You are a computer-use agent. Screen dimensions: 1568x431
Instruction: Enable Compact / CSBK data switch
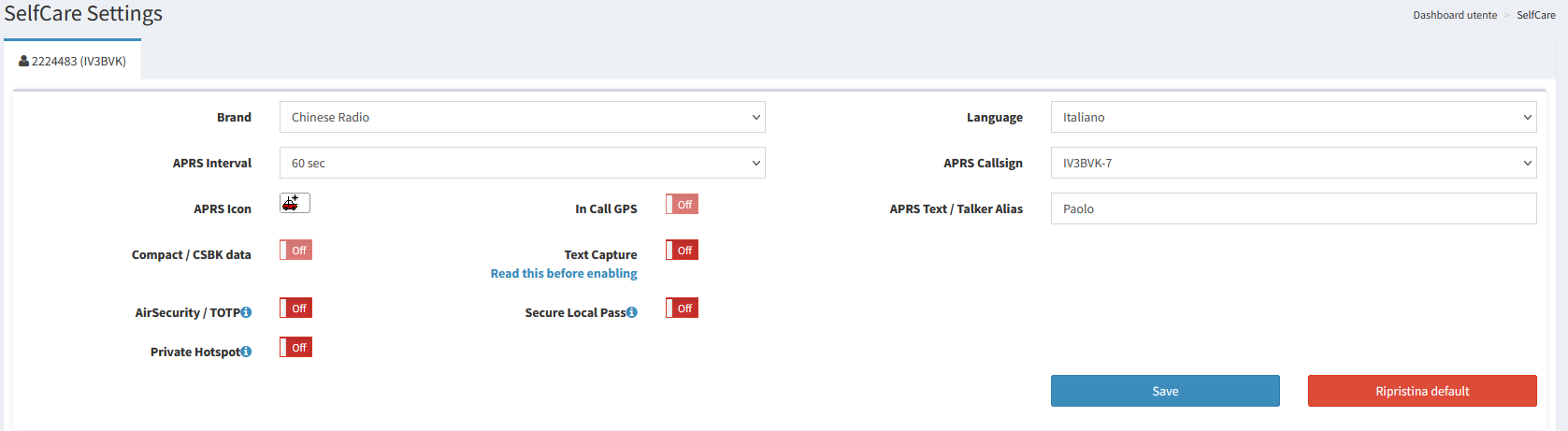pos(295,250)
